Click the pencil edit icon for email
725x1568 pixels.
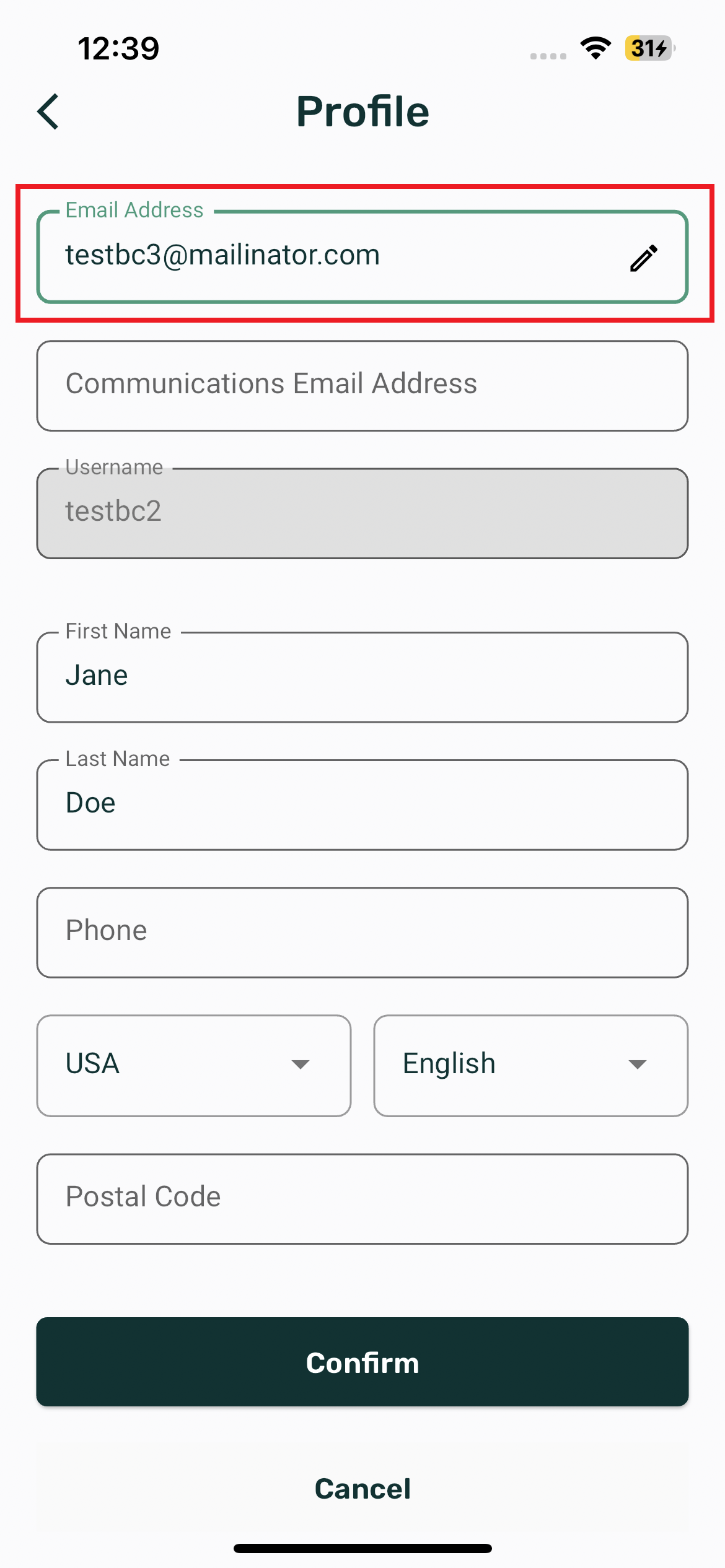pos(644,258)
